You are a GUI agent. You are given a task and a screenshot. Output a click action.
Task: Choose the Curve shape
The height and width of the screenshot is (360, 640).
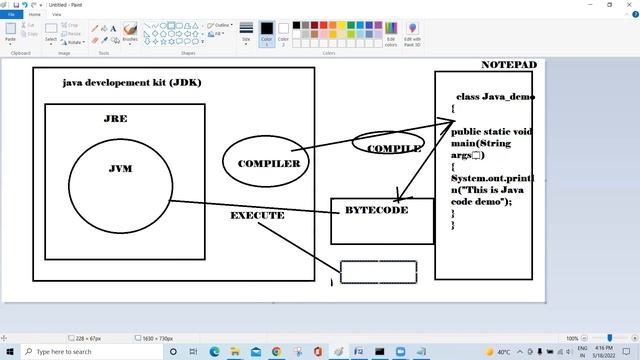155,26
